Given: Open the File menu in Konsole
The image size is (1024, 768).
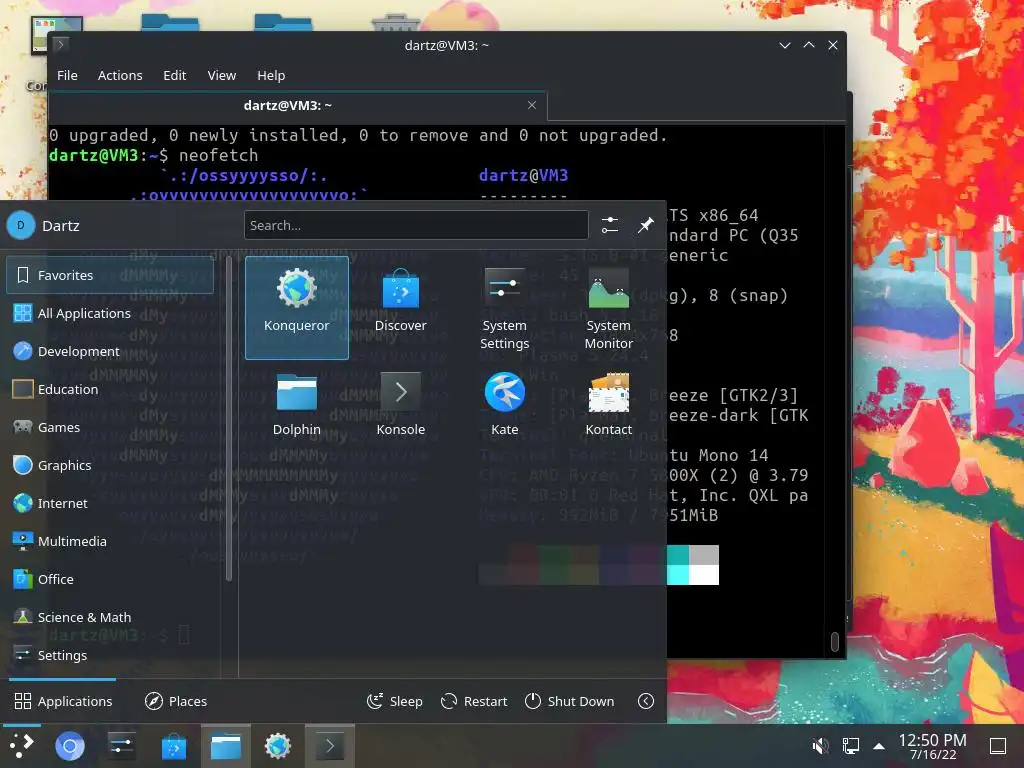Looking at the screenshot, I should [67, 75].
